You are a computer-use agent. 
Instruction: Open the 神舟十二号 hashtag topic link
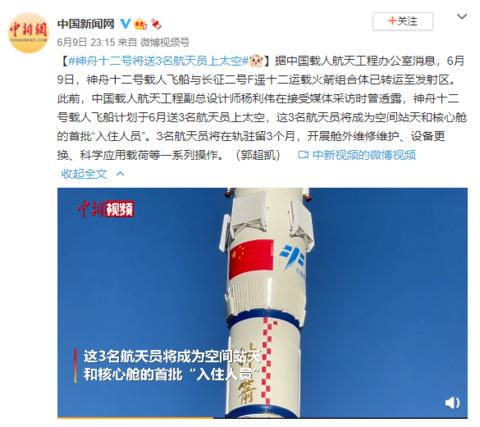pos(158,61)
